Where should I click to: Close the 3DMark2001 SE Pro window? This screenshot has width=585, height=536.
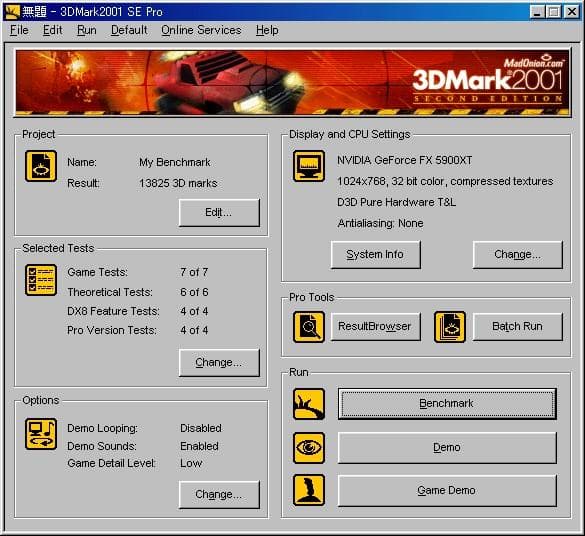coord(572,12)
